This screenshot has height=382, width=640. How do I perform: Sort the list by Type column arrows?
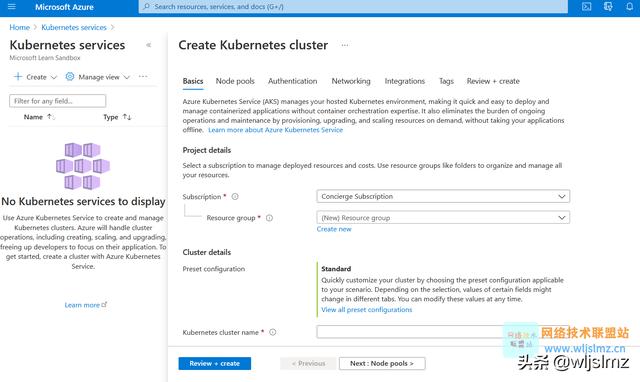click(127, 117)
